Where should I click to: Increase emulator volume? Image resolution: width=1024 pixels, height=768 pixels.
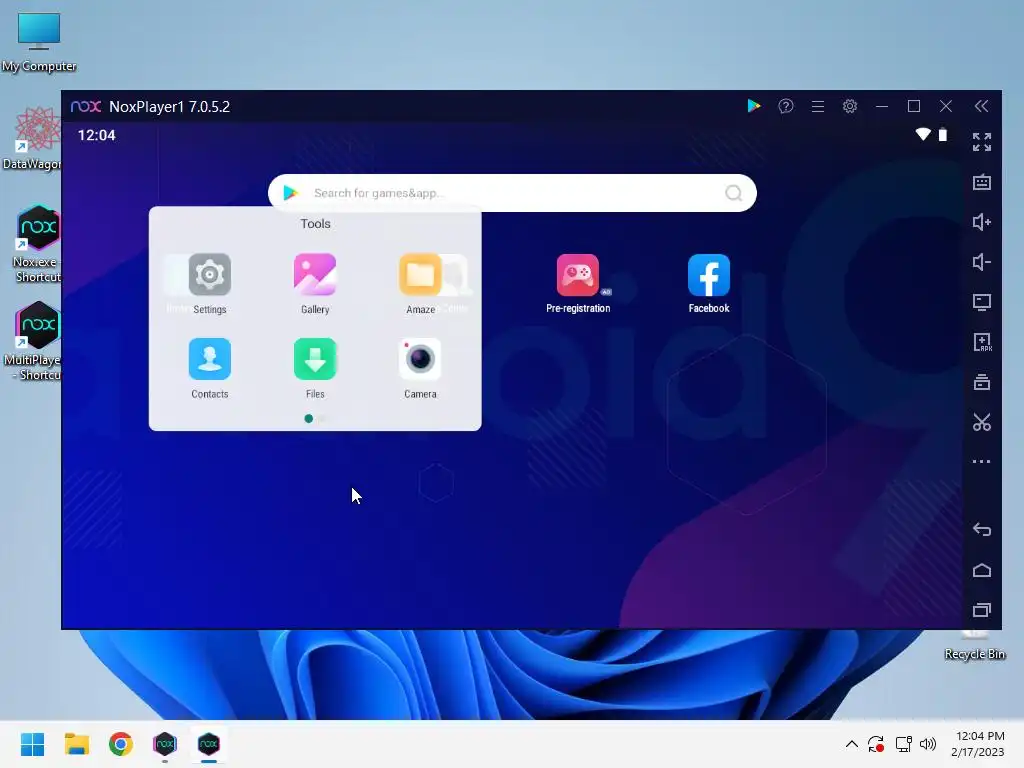pyautogui.click(x=982, y=222)
